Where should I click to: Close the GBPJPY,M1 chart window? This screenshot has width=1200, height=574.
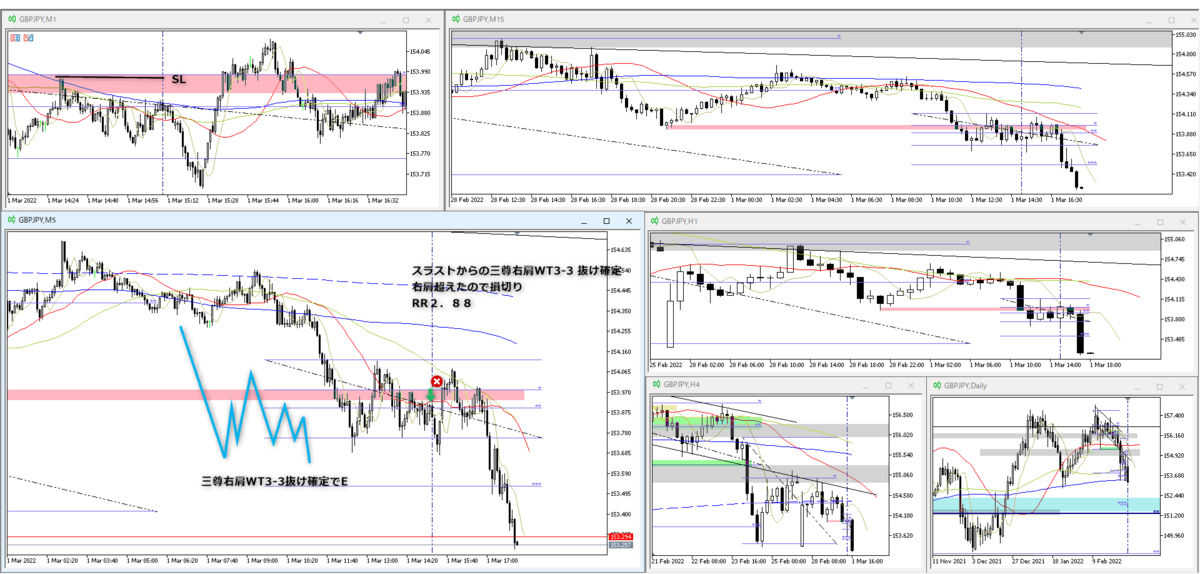click(x=429, y=19)
